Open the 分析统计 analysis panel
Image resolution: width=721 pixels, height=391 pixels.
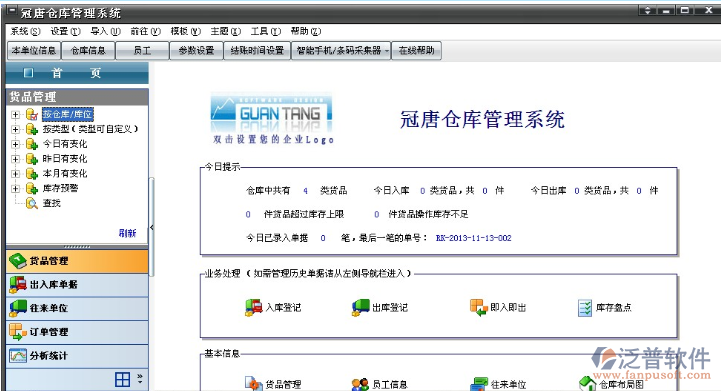(x=77, y=356)
